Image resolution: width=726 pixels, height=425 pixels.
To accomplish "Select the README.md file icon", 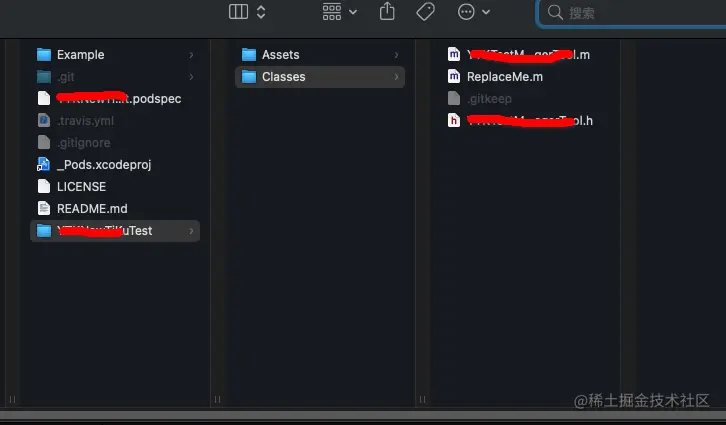I will [x=44, y=208].
